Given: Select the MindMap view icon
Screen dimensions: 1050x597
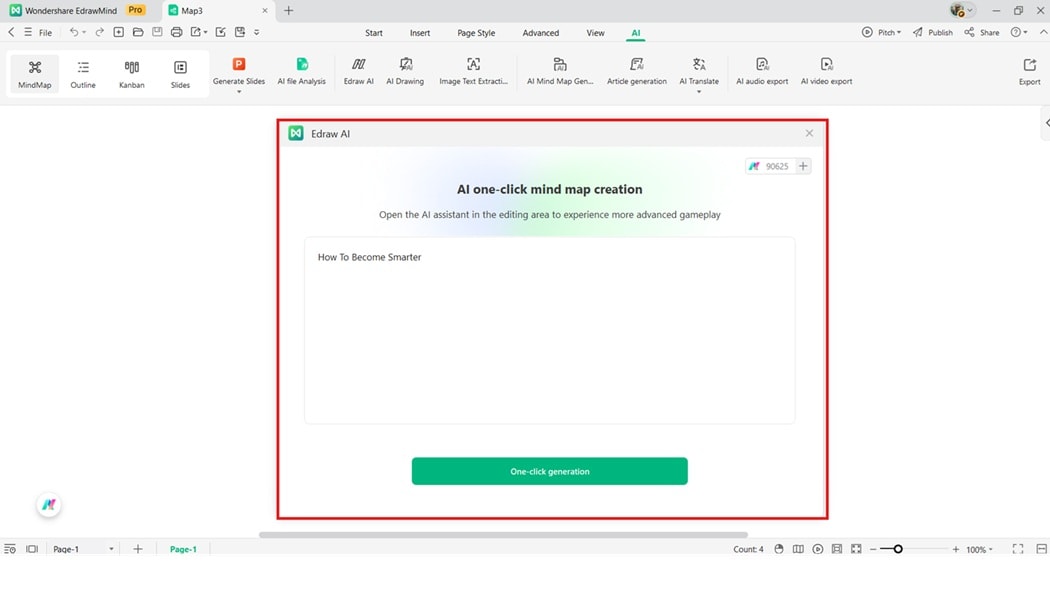Looking at the screenshot, I should click(x=34, y=72).
